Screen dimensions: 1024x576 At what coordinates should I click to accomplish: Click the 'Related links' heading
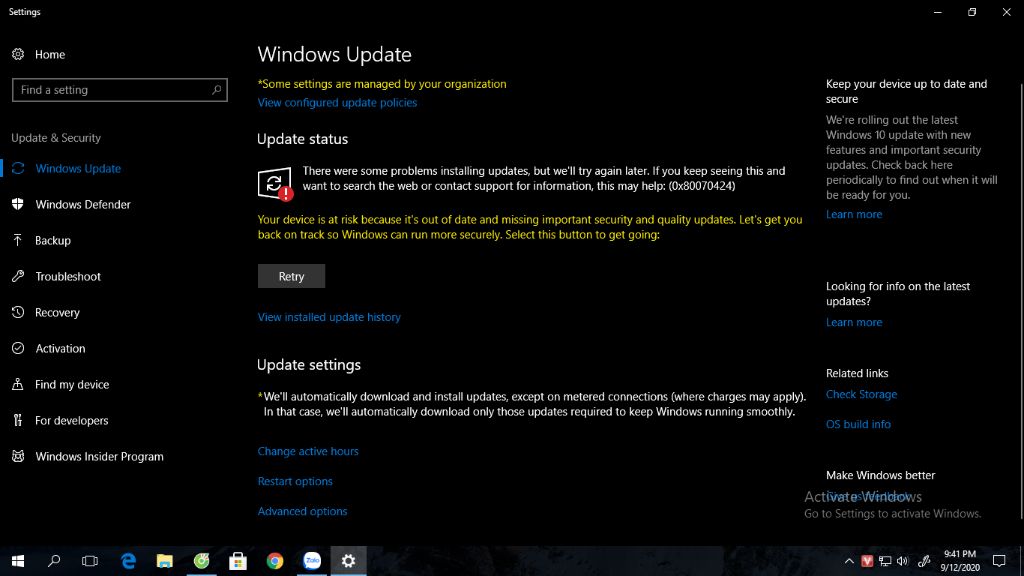(857, 373)
